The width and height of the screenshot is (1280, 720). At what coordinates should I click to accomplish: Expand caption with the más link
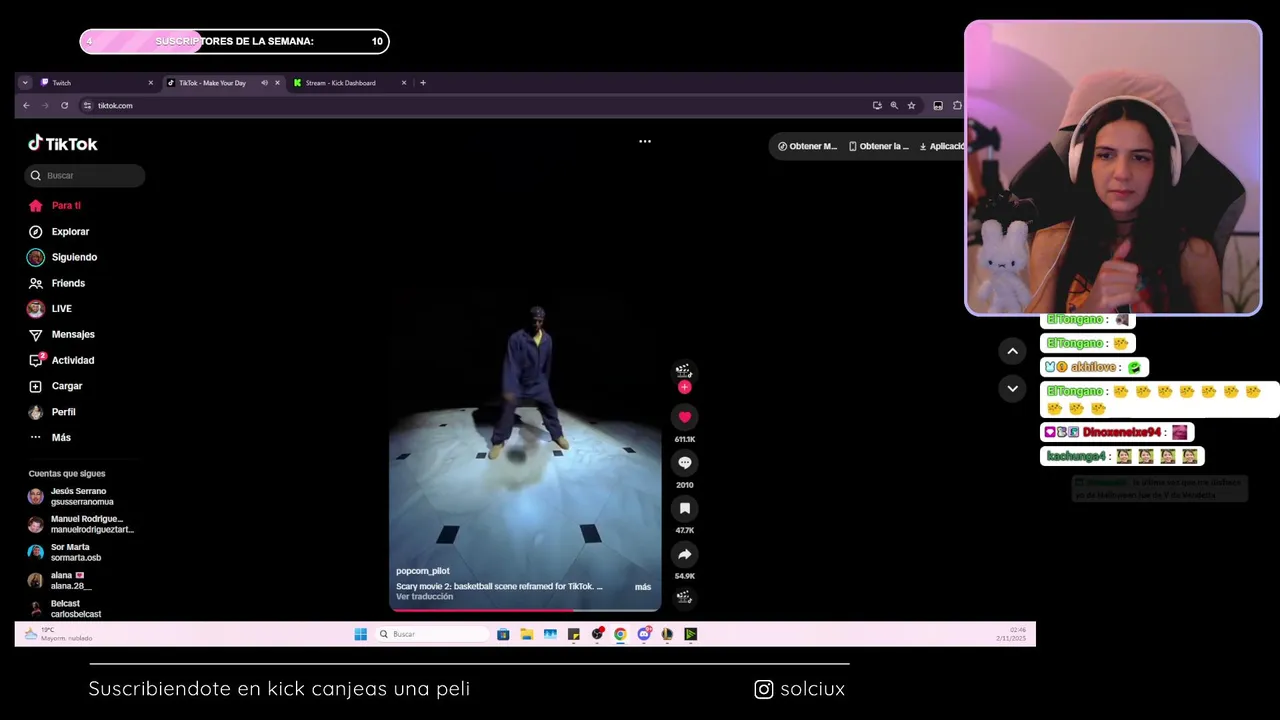tap(643, 587)
